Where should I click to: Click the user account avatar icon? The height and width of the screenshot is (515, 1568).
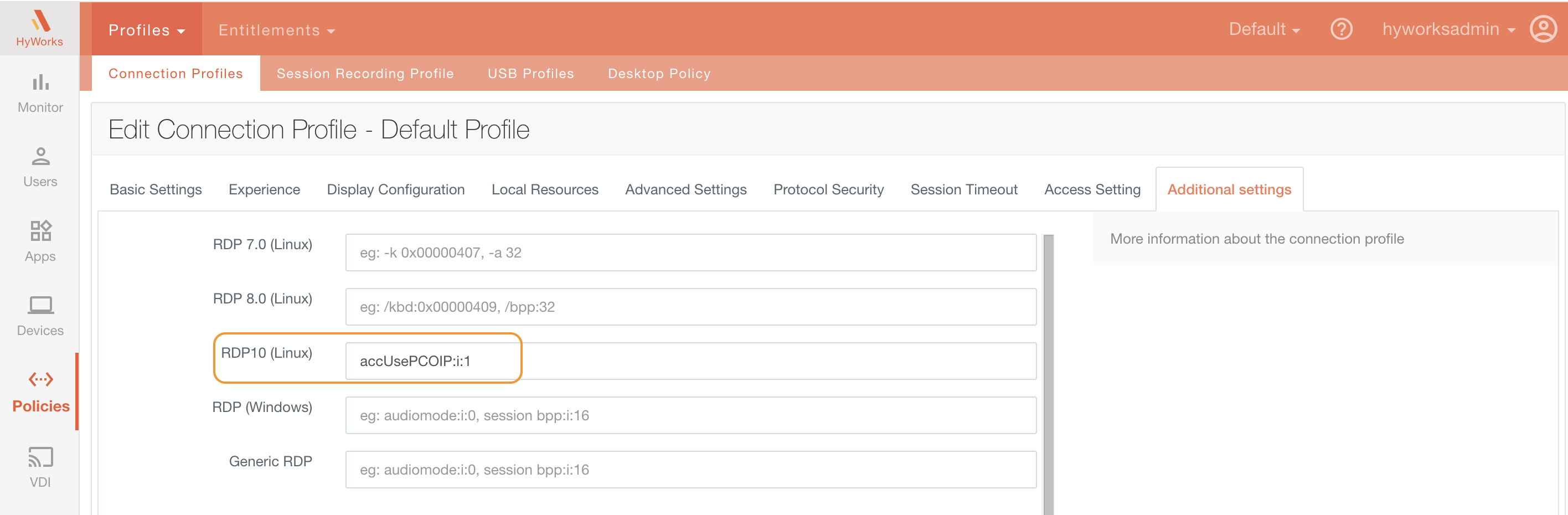1543,29
